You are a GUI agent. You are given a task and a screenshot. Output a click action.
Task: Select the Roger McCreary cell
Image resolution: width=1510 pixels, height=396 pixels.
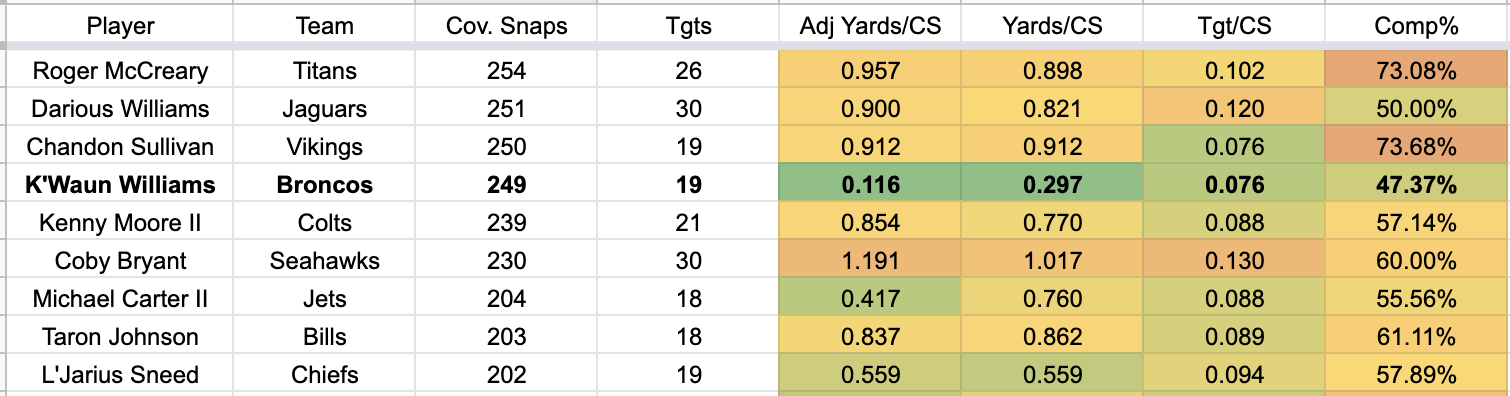tap(120, 71)
